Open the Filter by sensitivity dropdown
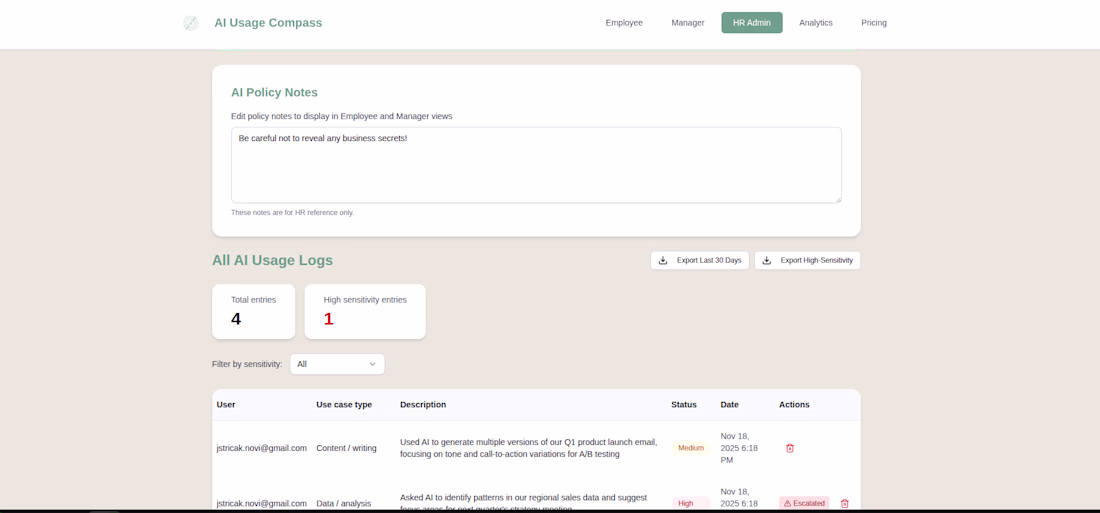The image size is (1100, 513). click(337, 364)
